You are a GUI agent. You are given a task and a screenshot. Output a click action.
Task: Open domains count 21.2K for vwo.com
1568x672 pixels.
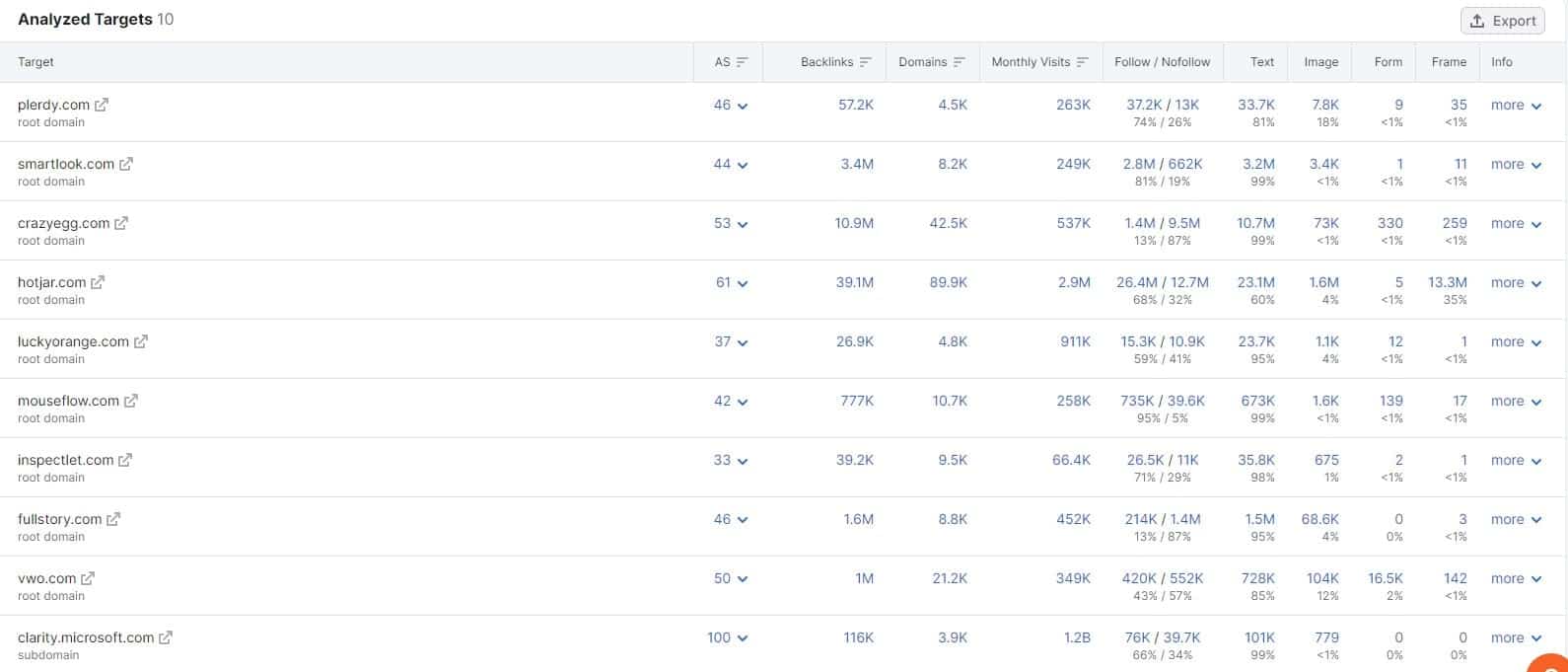(x=950, y=578)
